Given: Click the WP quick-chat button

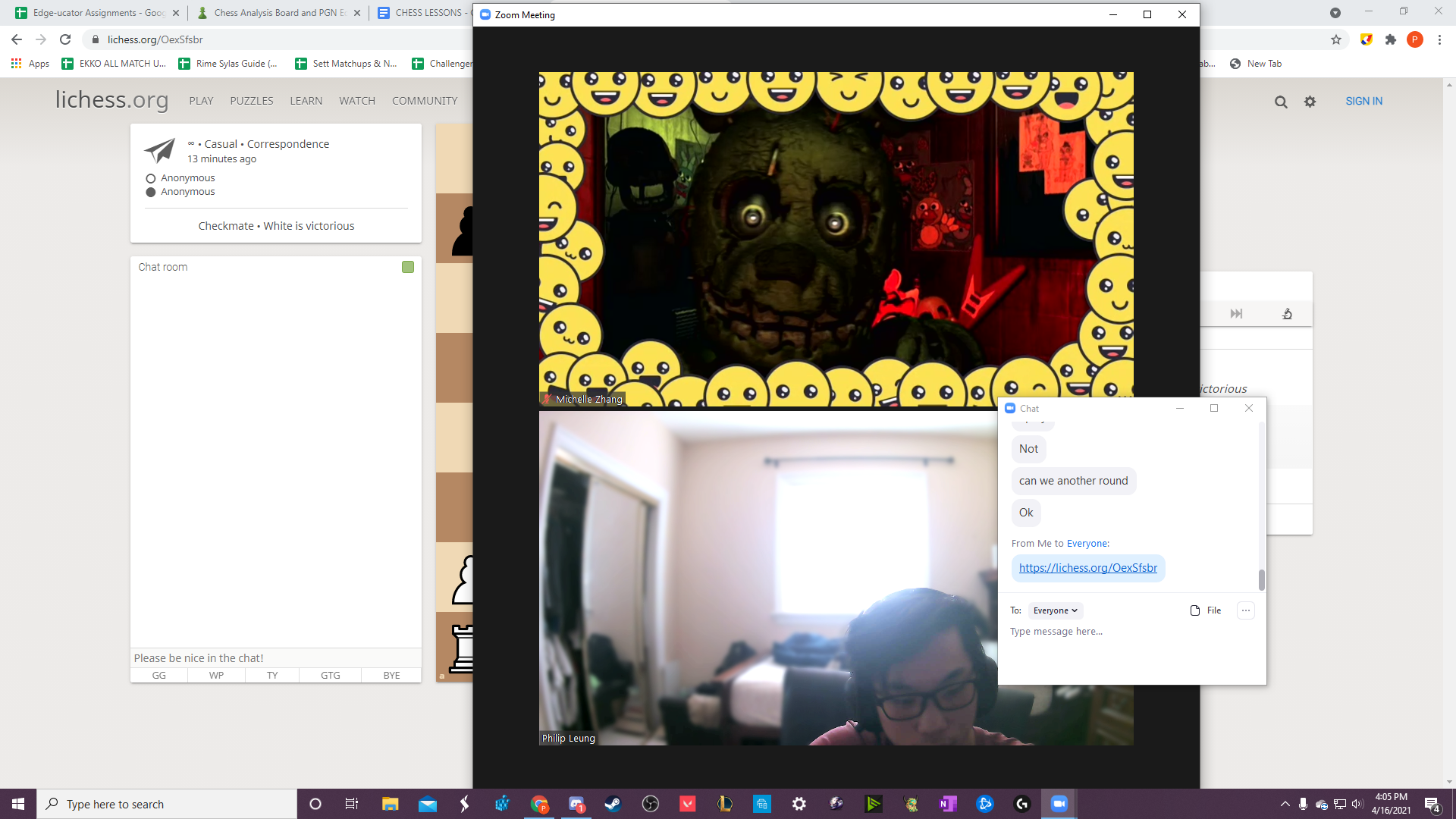Looking at the screenshot, I should pos(216,675).
